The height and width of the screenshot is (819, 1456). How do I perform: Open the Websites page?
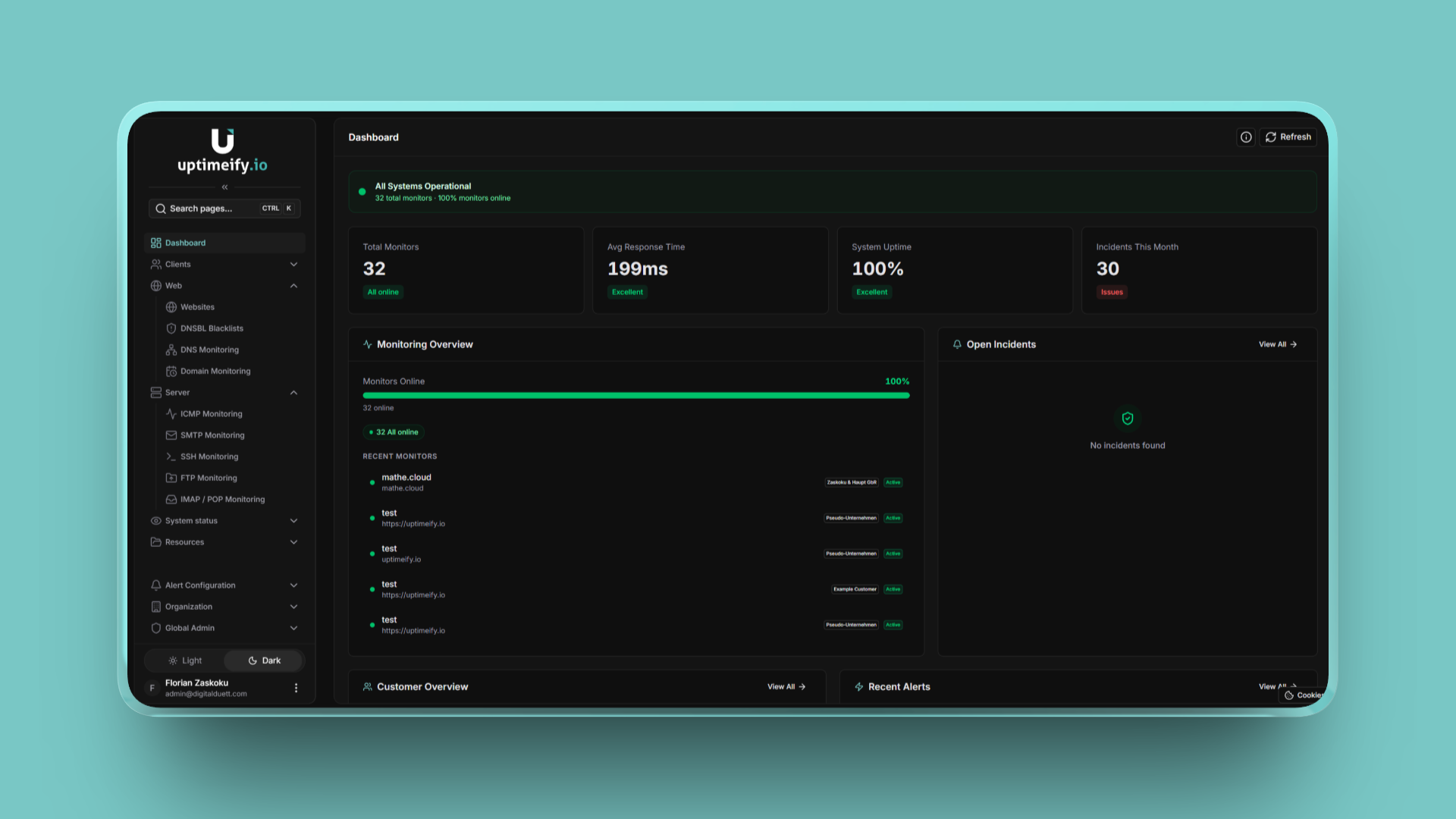197,306
